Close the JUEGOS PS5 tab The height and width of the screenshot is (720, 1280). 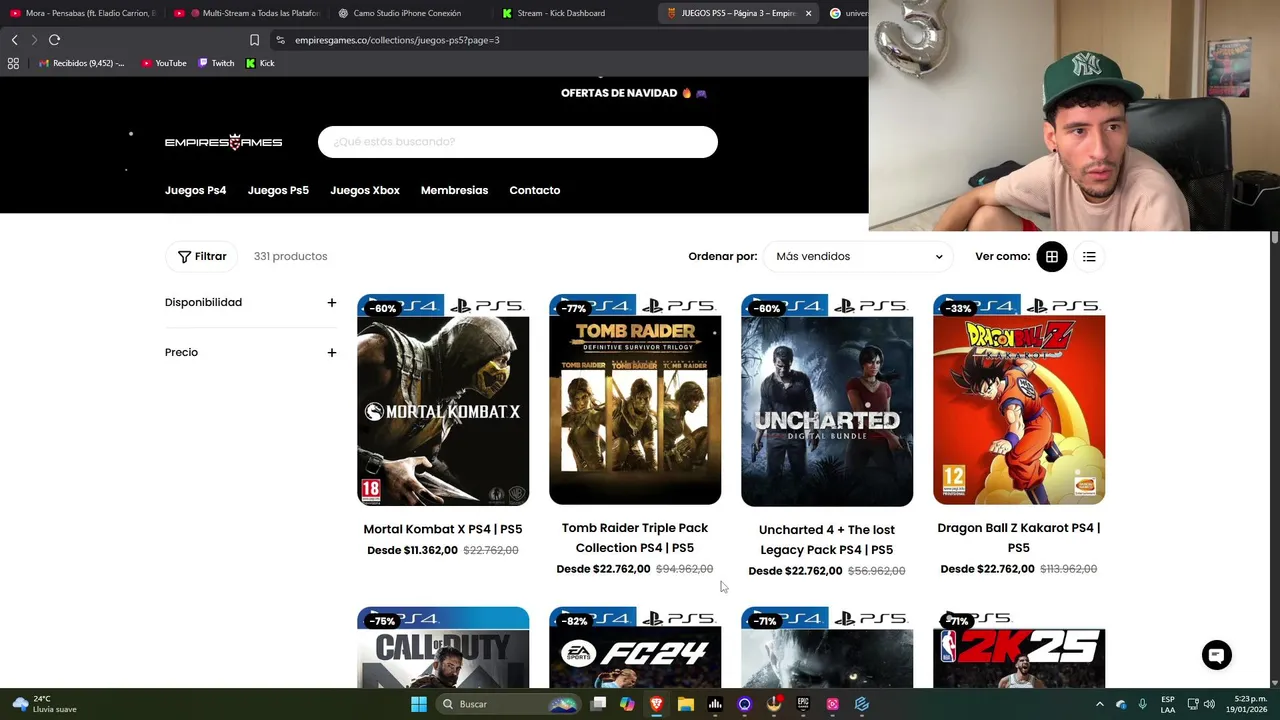[808, 13]
